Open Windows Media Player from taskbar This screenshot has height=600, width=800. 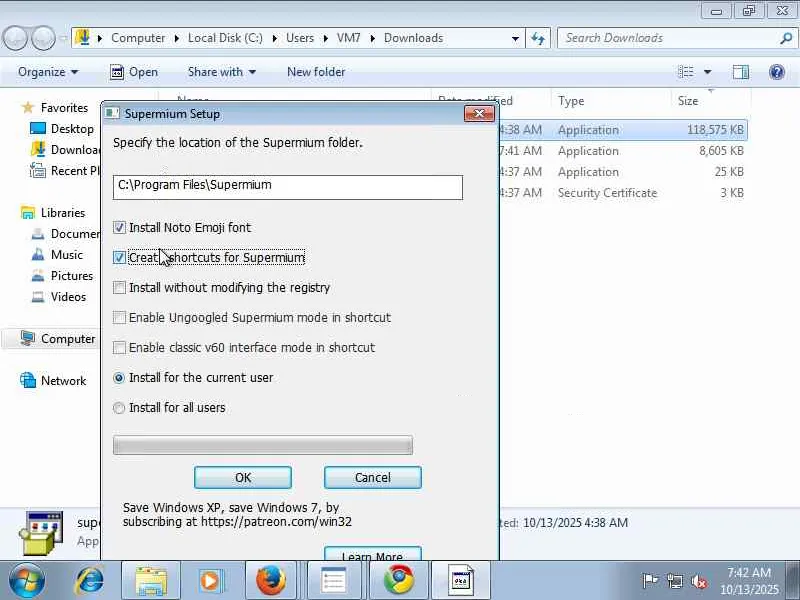(x=211, y=581)
